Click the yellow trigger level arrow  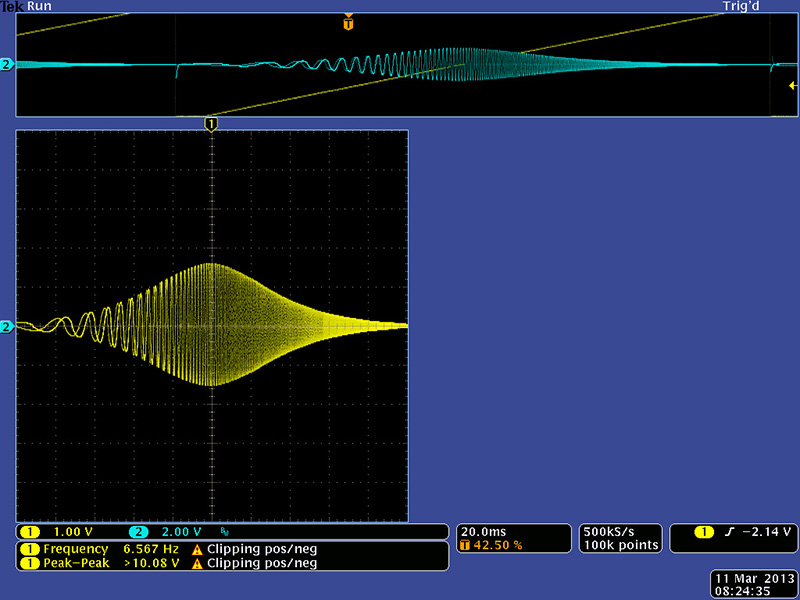[x=792, y=86]
